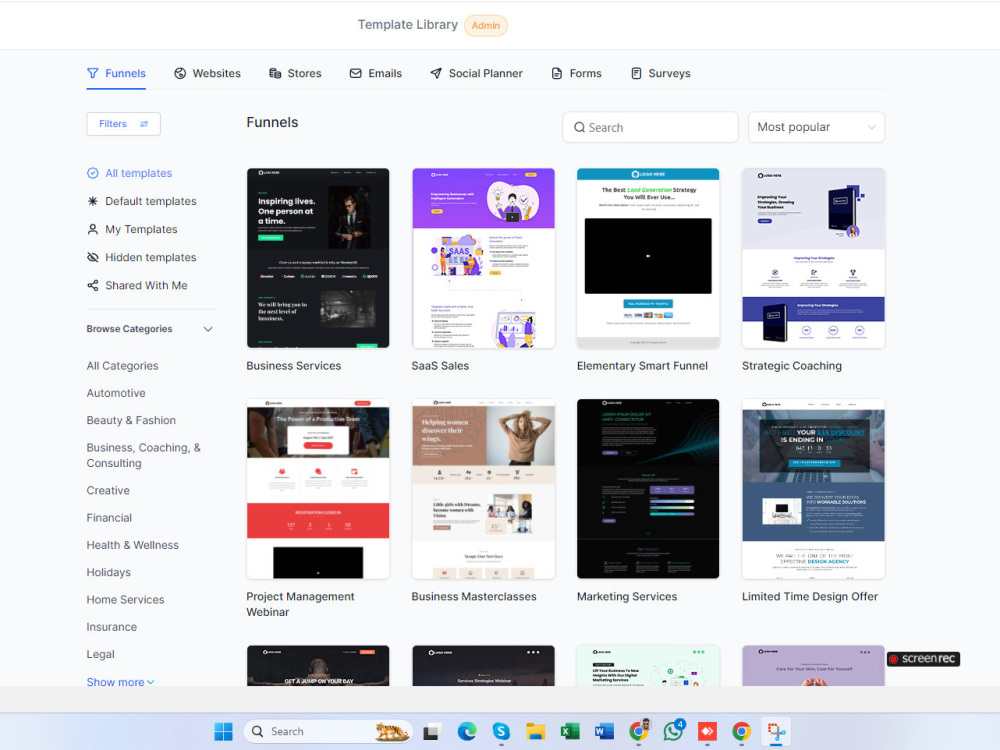Click the Surveys clipboard icon
1000x750 pixels.
(636, 73)
